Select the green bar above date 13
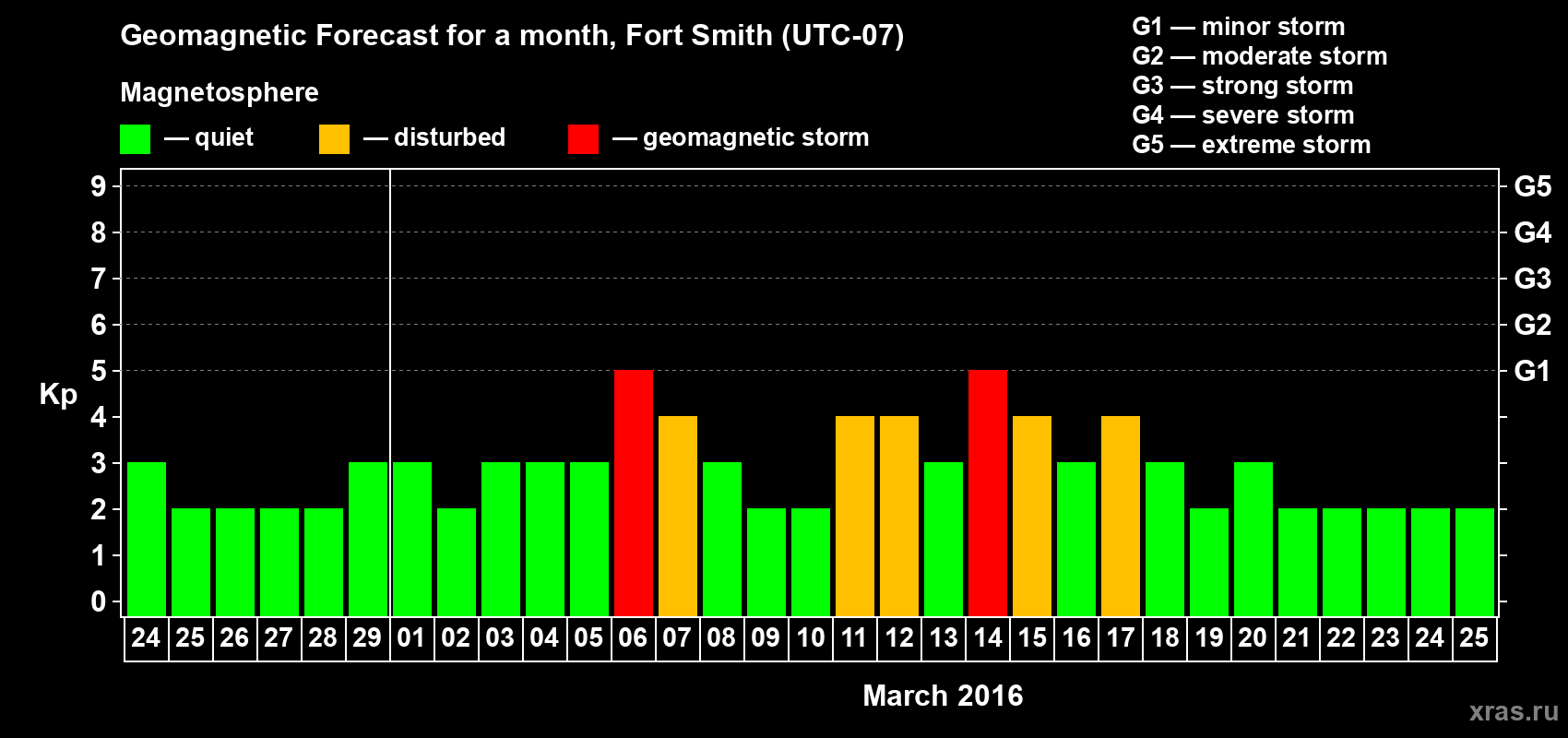This screenshot has width=1568, height=738. [x=944, y=540]
